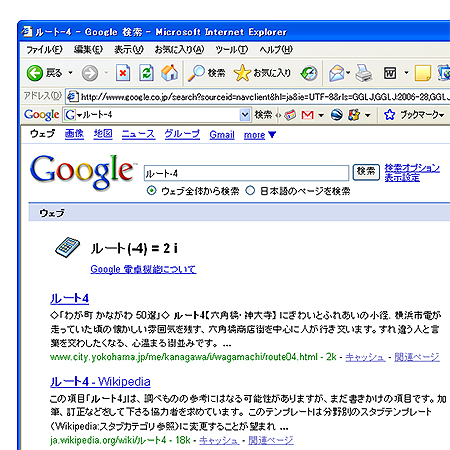Open Forward button history dropdown arrow
Image resolution: width=450 pixels, height=450 pixels.
pyautogui.click(x=106, y=72)
